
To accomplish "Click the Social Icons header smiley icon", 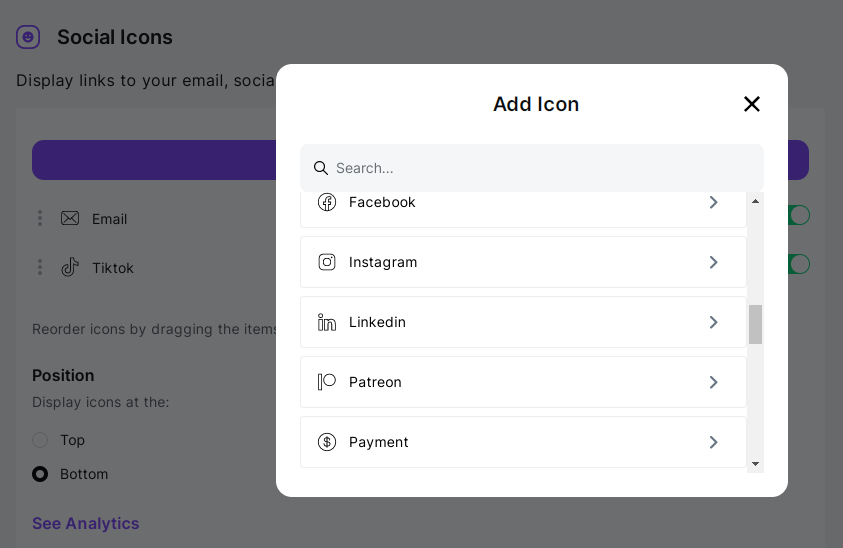I will pyautogui.click(x=28, y=37).
